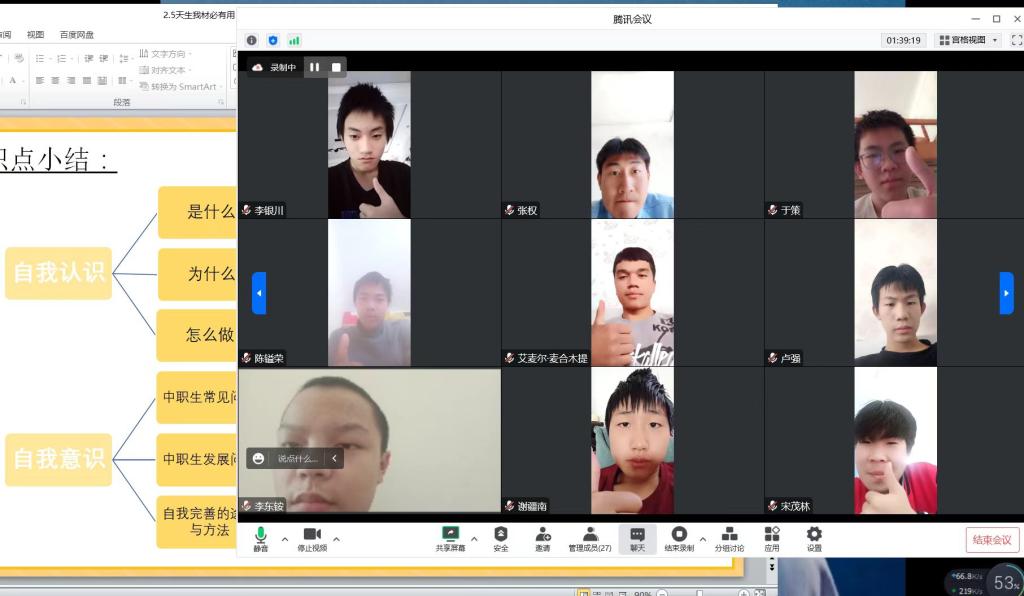Click End Recording (结束录制) button
Image resolution: width=1024 pixels, height=596 pixels.
point(679,537)
